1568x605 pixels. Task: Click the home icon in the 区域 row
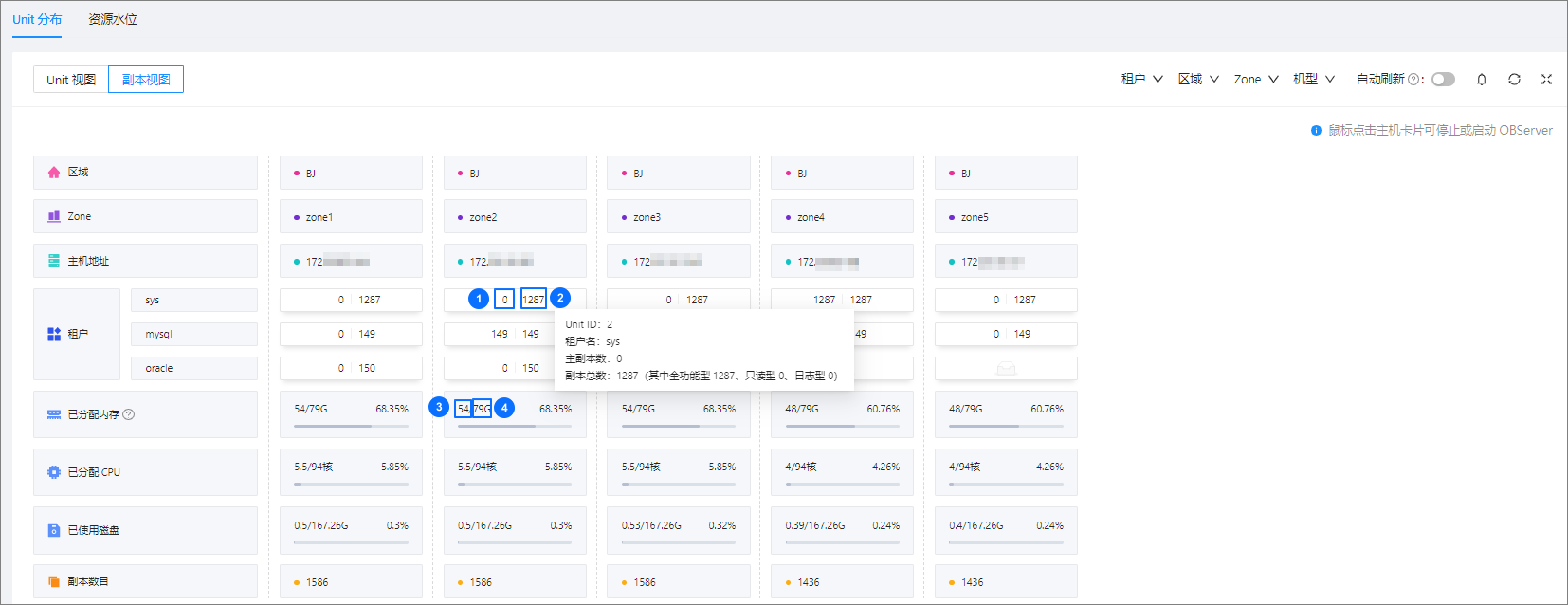54,173
